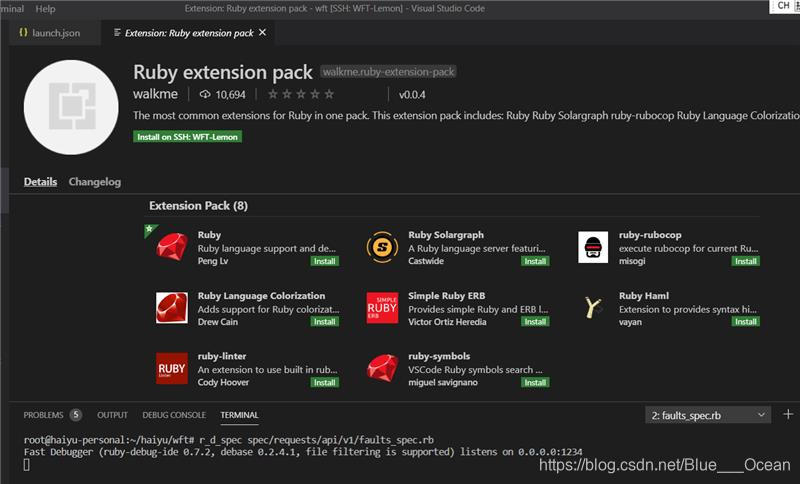Install the ruby-linter extension
Viewport: 800px width, 484px height.
click(324, 382)
